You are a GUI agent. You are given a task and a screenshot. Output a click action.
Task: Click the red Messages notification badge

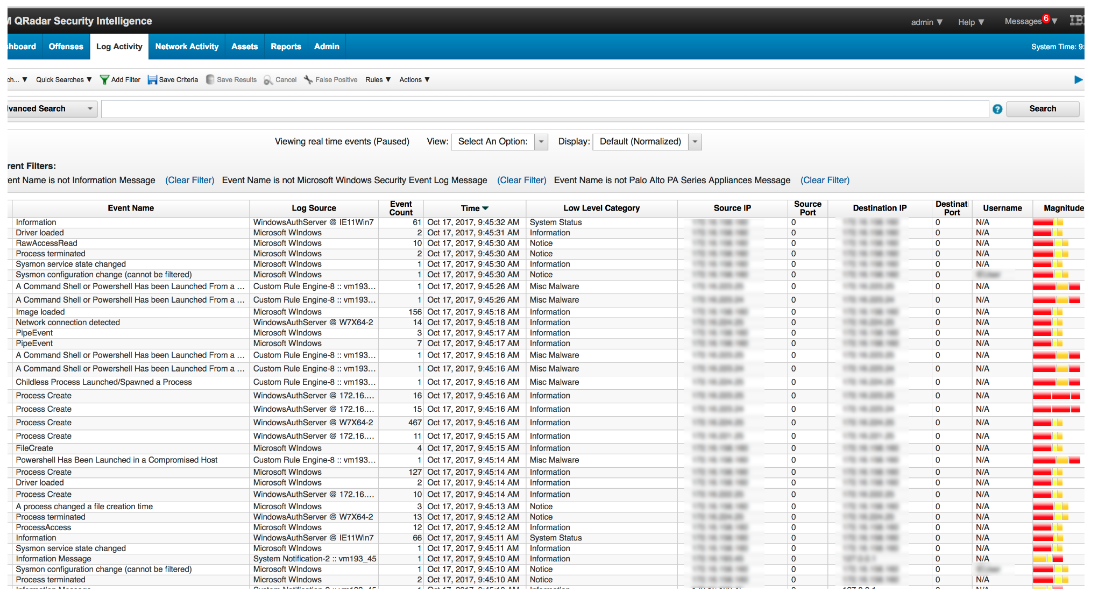(1046, 18)
